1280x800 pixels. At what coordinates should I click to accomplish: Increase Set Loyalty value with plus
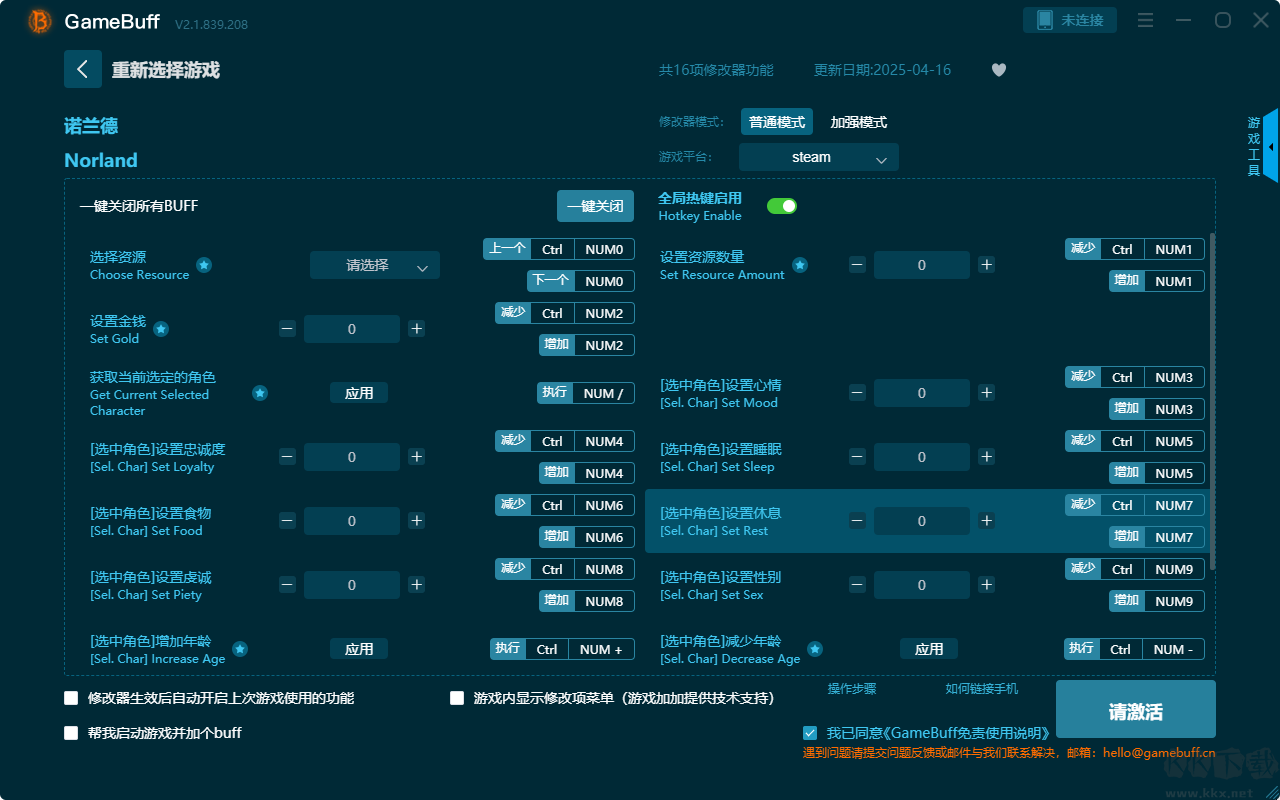[417, 457]
